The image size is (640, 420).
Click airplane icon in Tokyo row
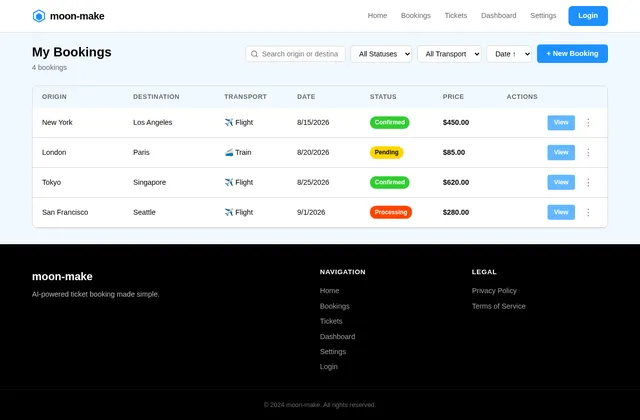point(229,182)
